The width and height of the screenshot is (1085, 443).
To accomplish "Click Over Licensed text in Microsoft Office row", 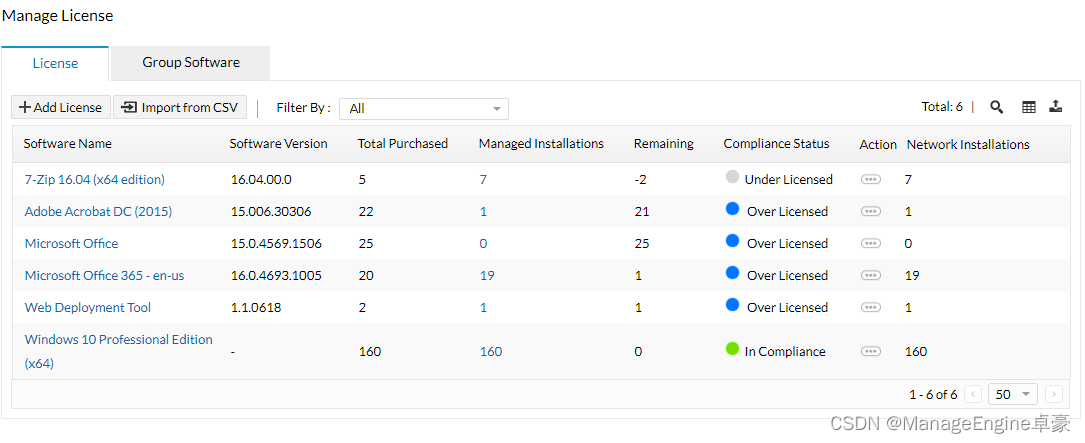I will [x=787, y=243].
